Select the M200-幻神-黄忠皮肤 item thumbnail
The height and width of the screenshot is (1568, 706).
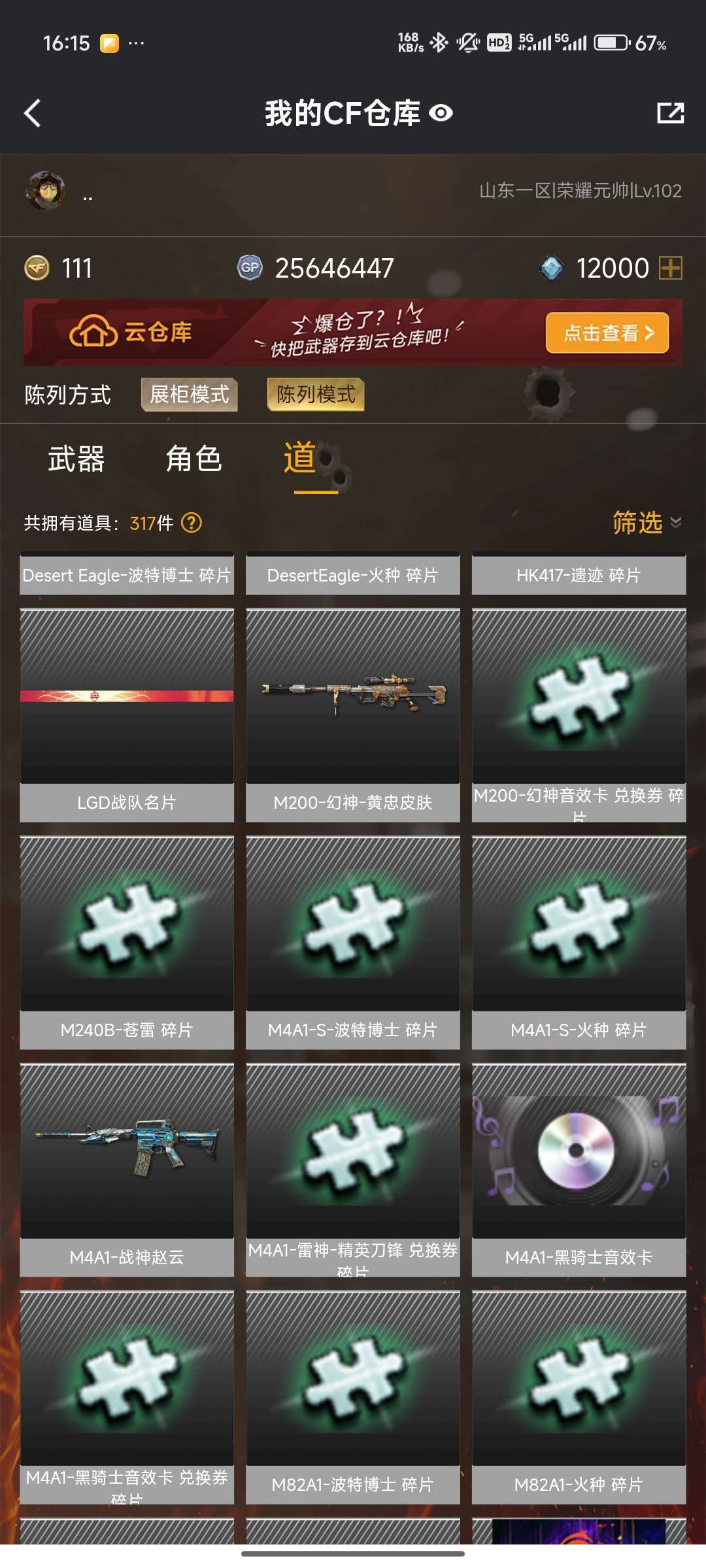point(353,696)
